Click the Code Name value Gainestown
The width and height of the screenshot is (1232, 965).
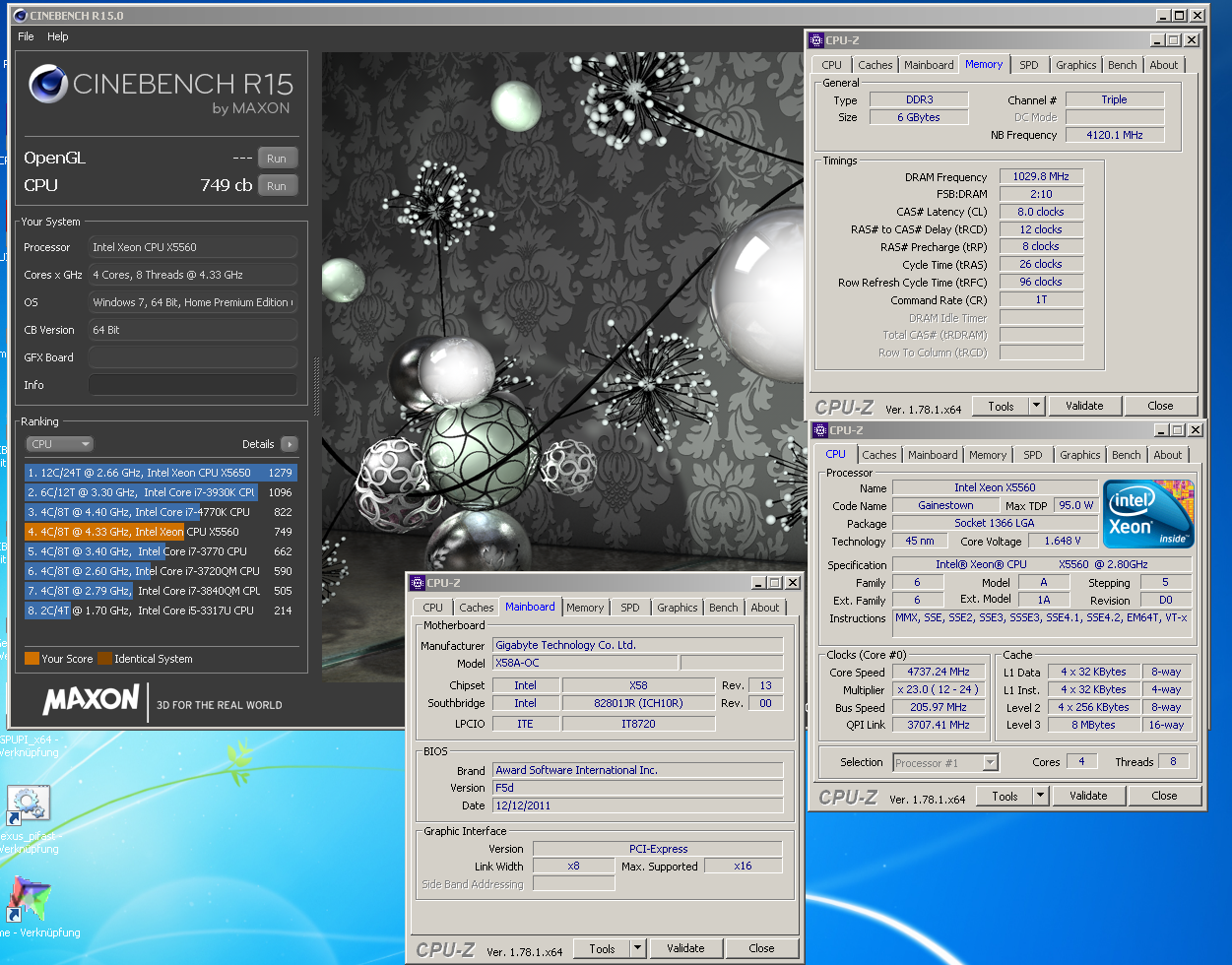tap(945, 505)
